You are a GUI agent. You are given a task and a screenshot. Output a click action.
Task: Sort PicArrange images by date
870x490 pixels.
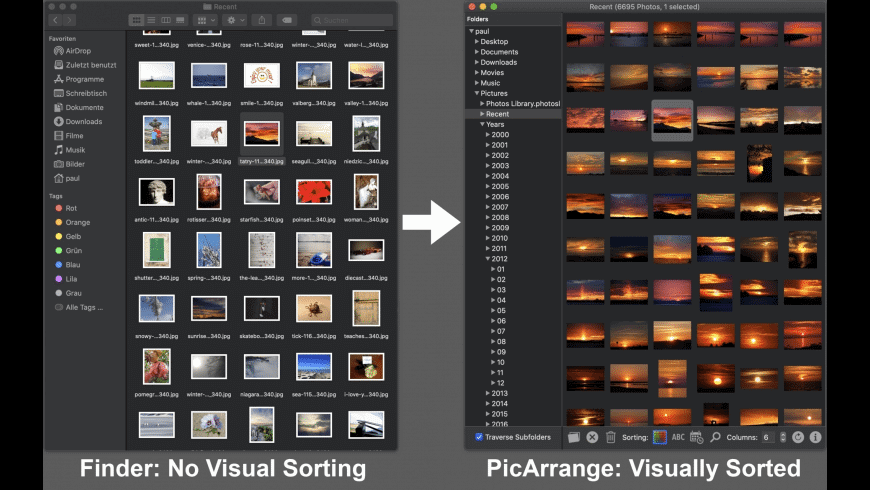click(697, 437)
